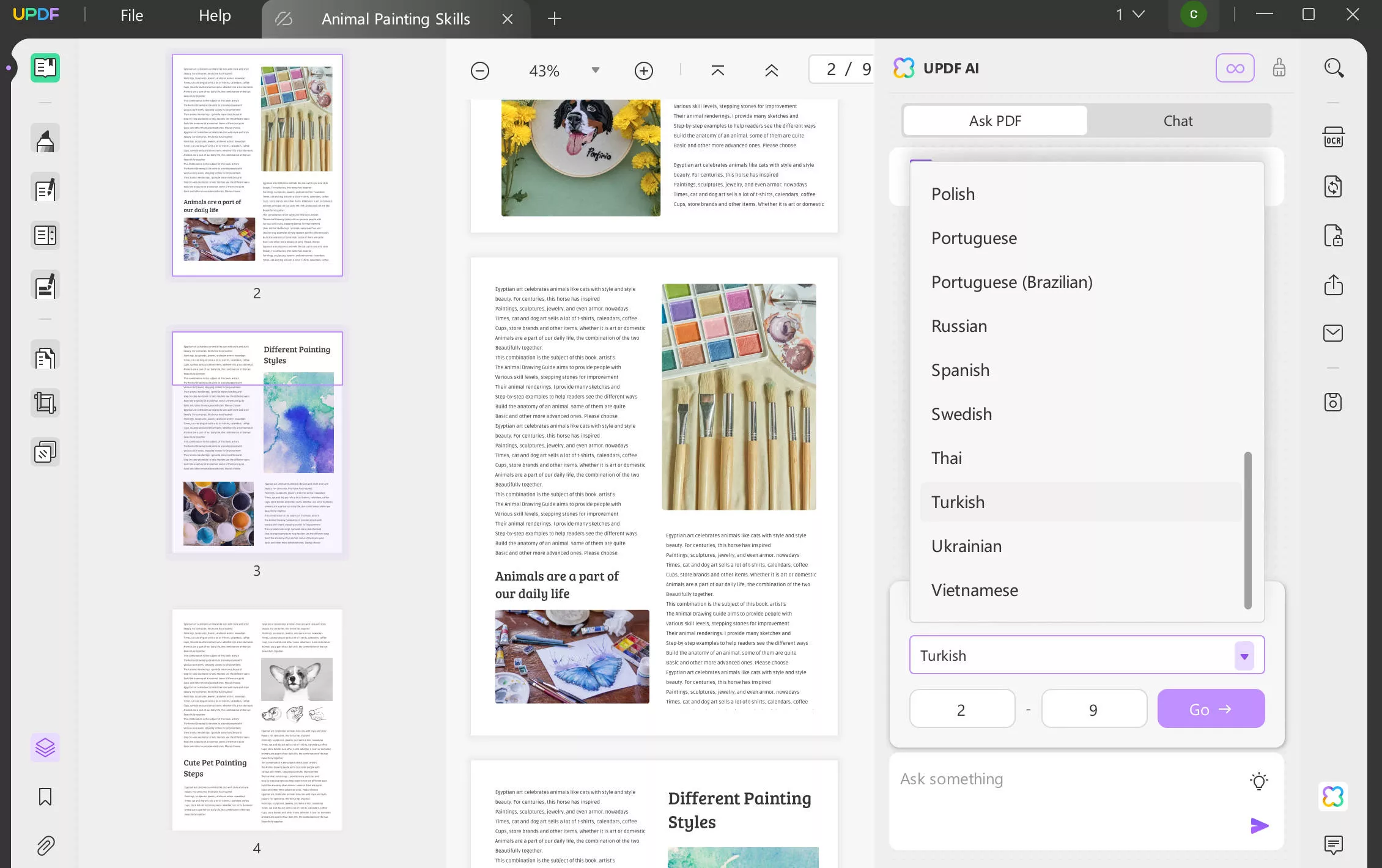The height and width of the screenshot is (868, 1382).
Task: Toggle the edit text mode icon
Action: click(x=45, y=189)
